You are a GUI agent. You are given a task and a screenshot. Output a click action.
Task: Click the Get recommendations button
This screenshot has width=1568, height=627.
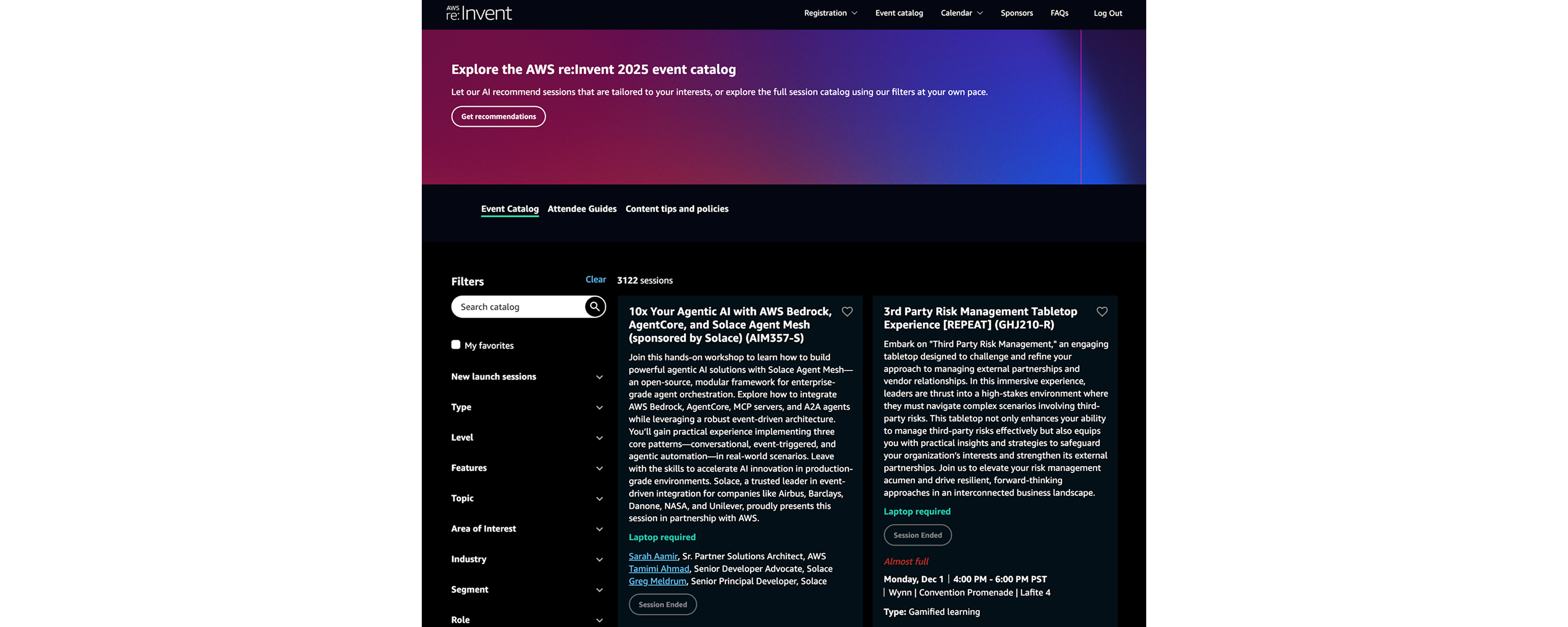click(499, 117)
